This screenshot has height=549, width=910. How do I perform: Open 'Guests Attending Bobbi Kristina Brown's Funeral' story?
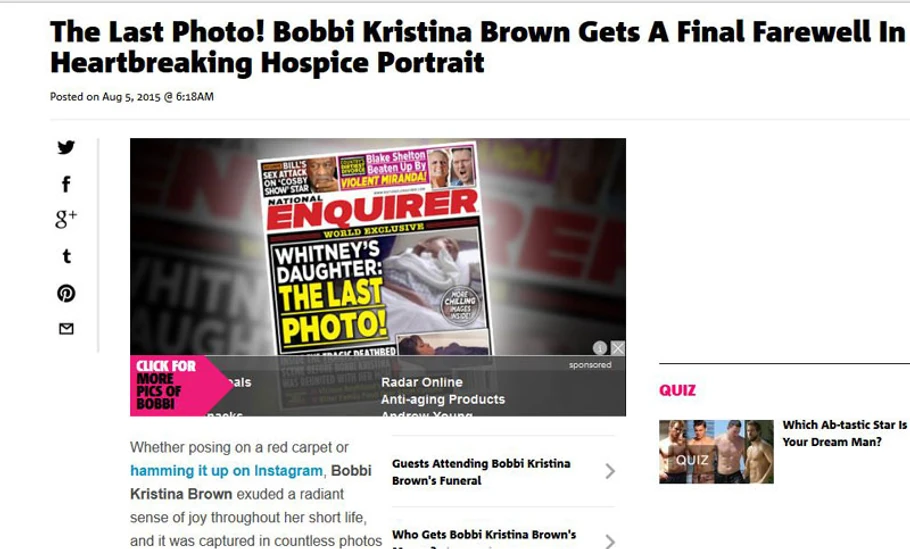tap(481, 472)
